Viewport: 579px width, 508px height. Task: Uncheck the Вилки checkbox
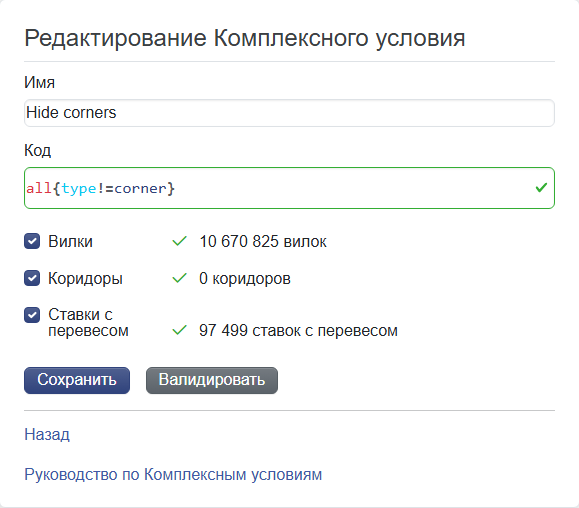click(x=32, y=241)
